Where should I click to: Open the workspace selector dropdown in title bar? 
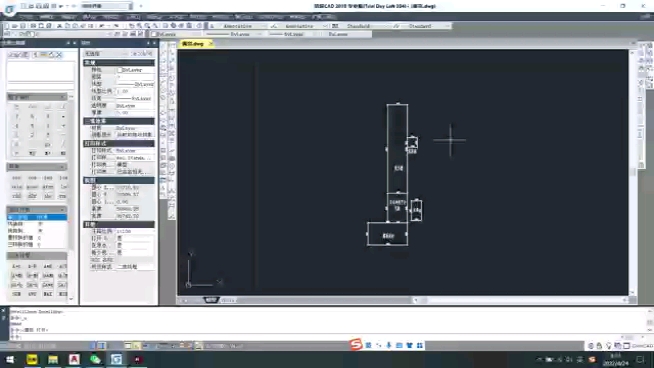pos(107,6)
